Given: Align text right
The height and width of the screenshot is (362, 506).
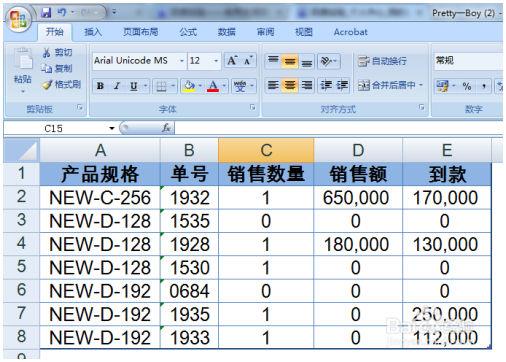Looking at the screenshot, I should click(x=306, y=85).
